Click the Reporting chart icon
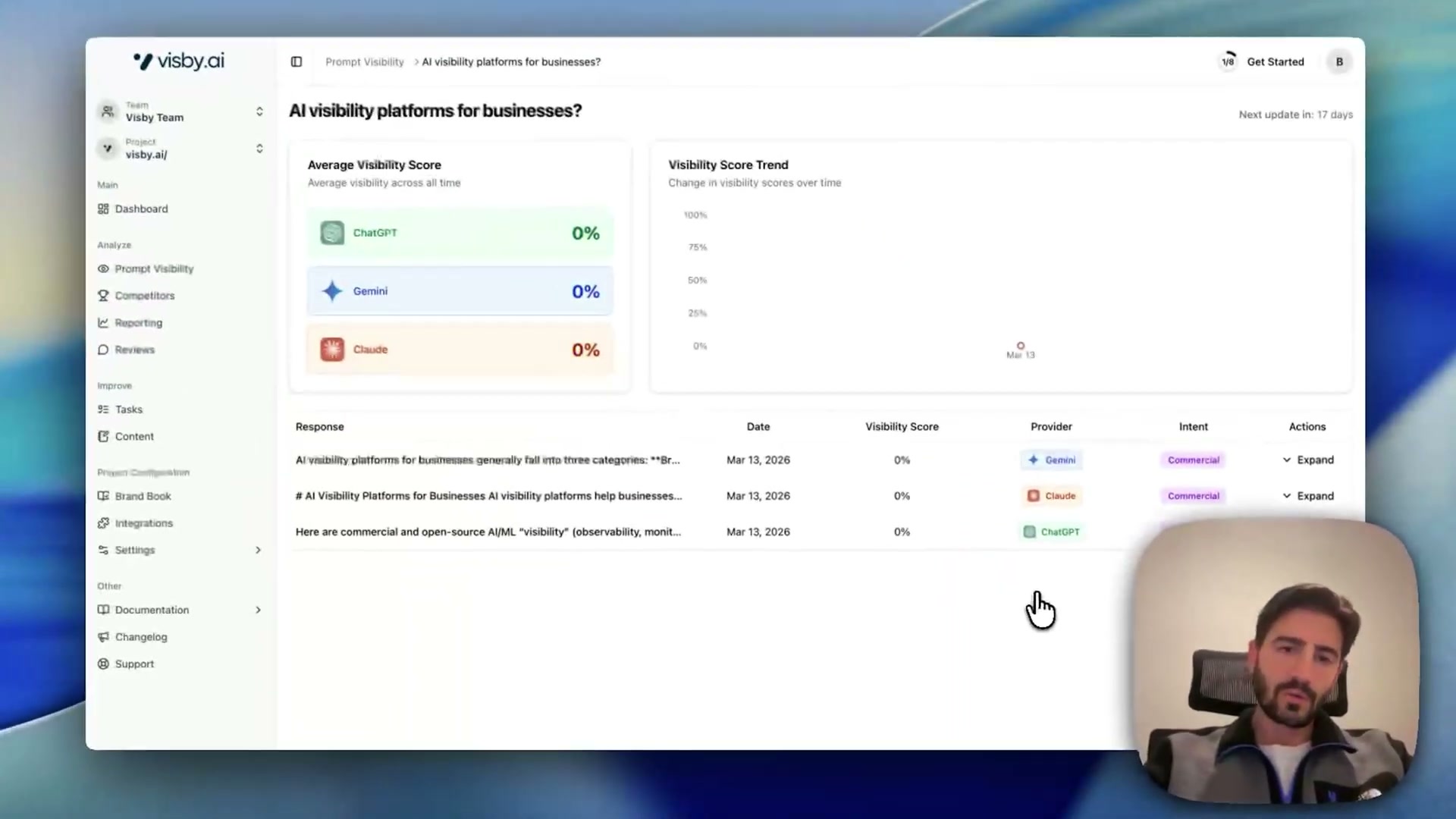The height and width of the screenshot is (819, 1456). pos(103,323)
